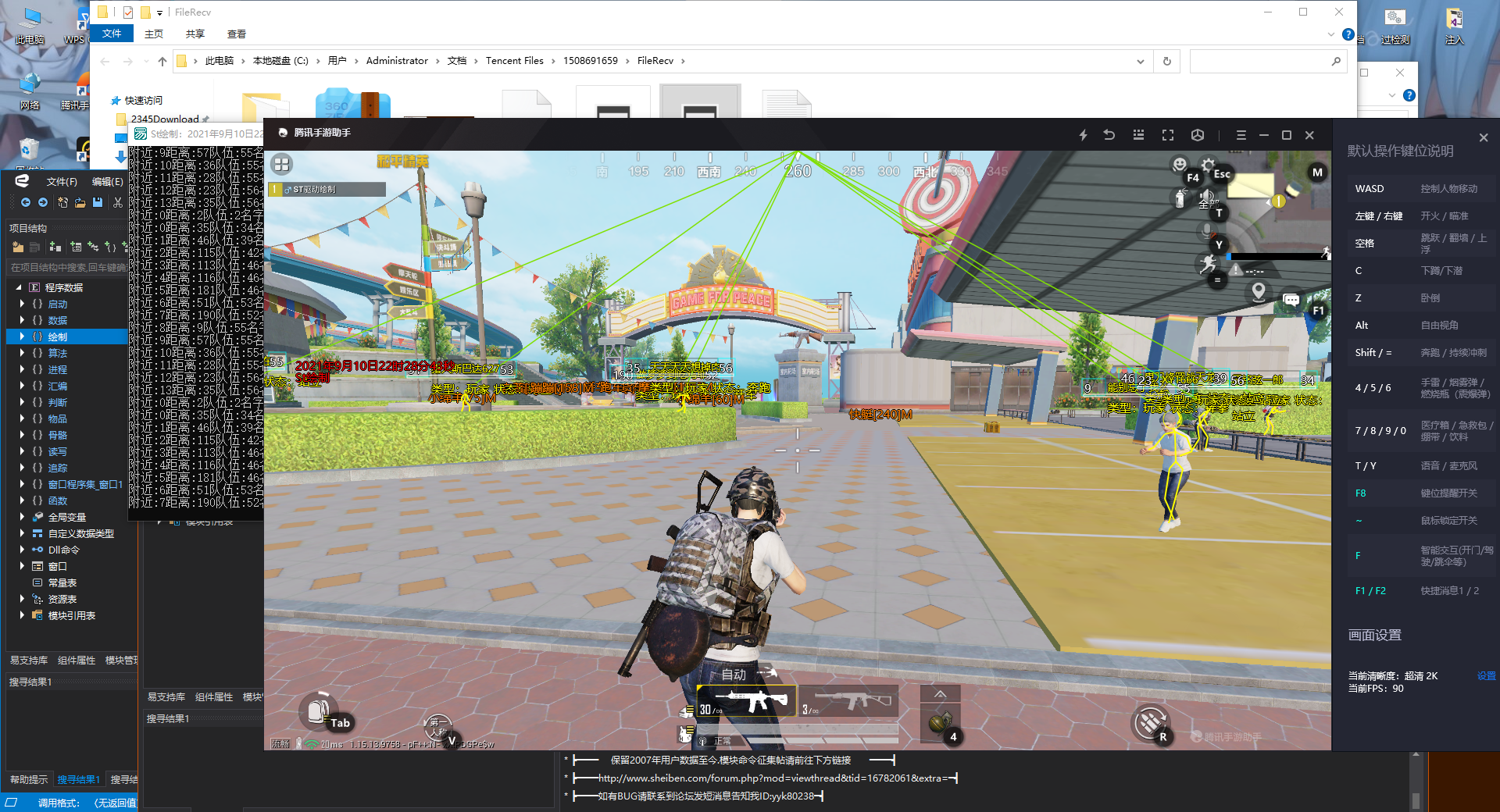Expand the throwables selection arrow

pyautogui.click(x=940, y=694)
